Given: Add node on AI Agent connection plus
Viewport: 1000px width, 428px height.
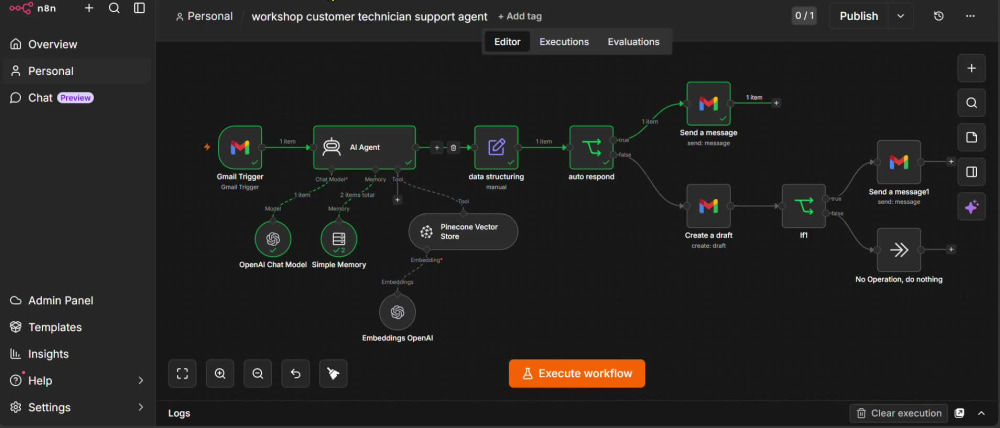Looking at the screenshot, I should 437,147.
